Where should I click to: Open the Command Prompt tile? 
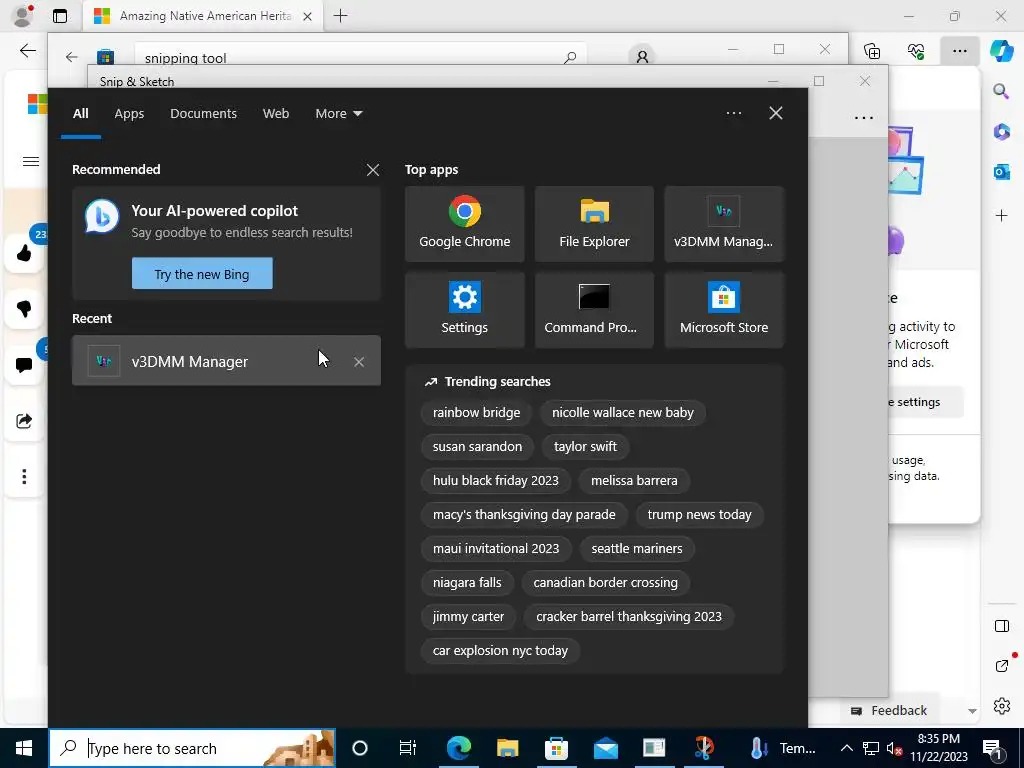pos(594,310)
